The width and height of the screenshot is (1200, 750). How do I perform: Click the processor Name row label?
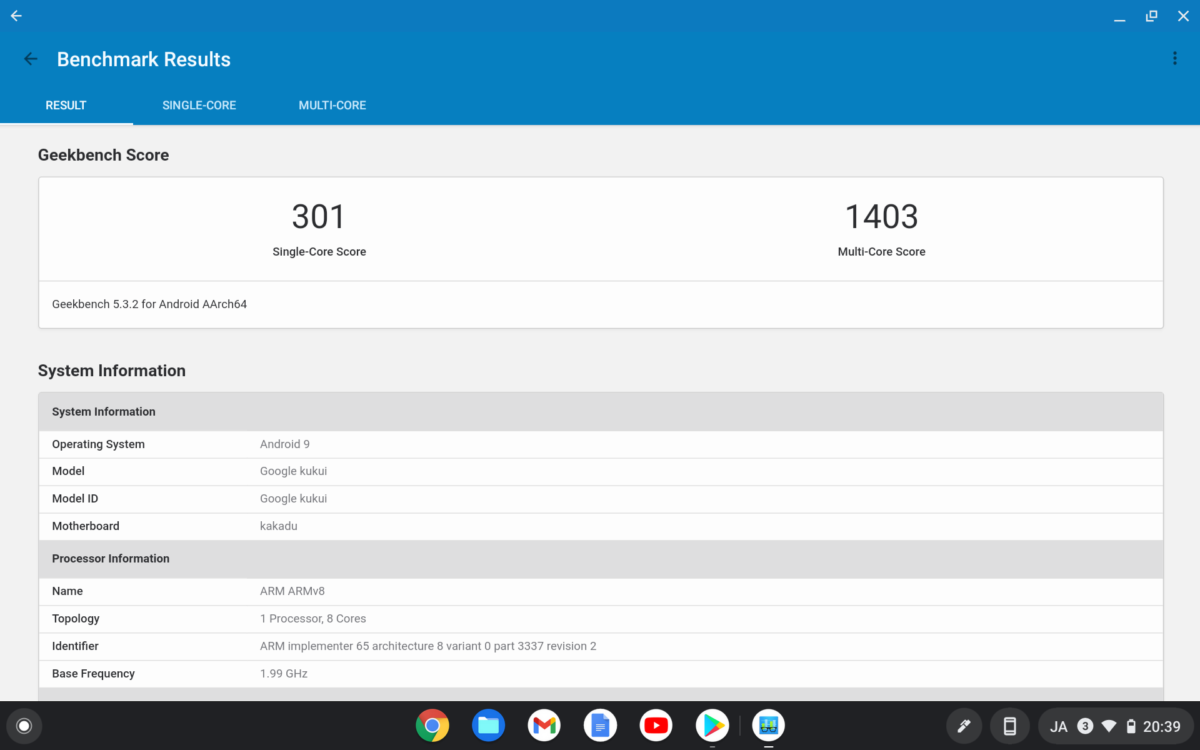tap(67, 591)
